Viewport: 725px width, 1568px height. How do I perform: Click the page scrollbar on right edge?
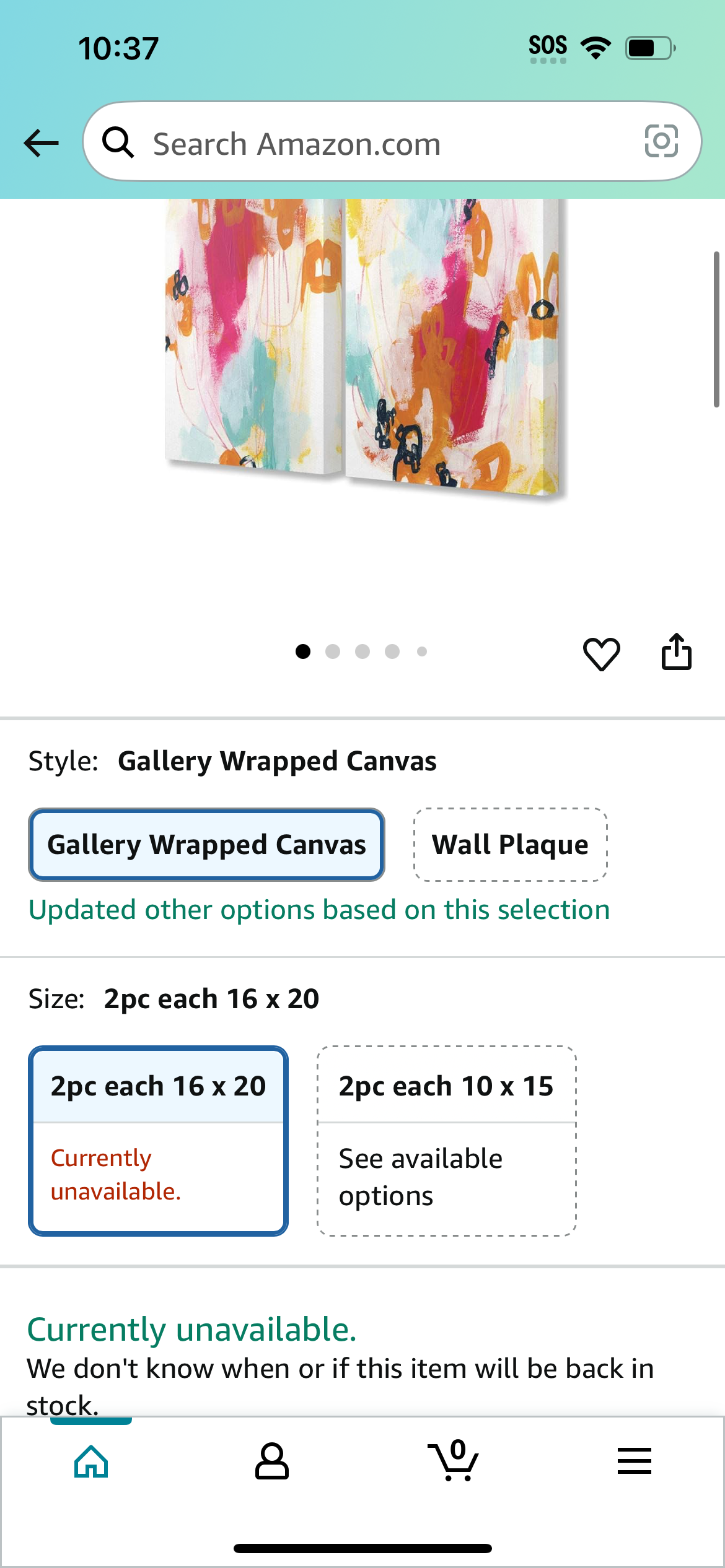click(x=716, y=329)
